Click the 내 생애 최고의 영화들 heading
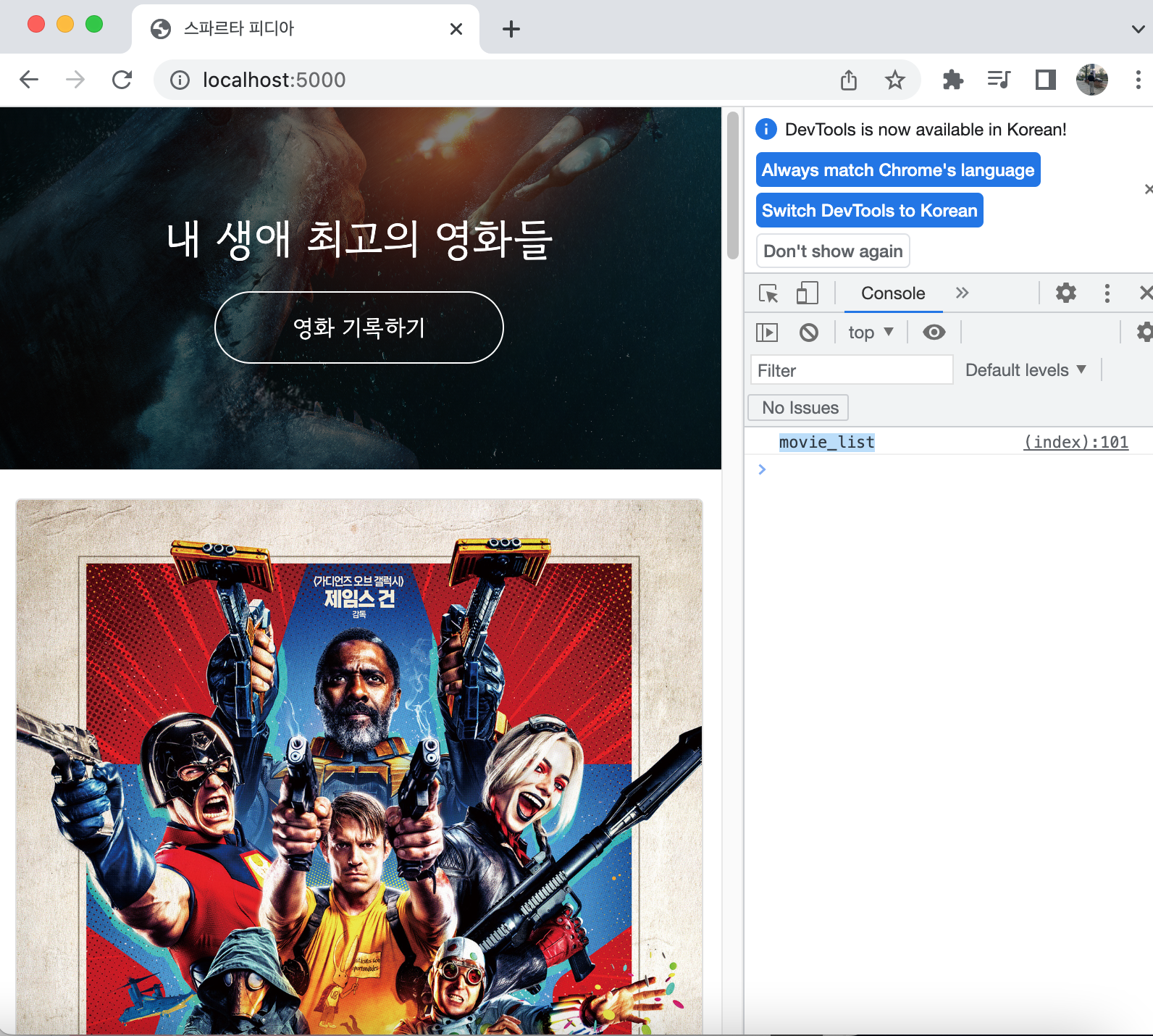 click(359, 240)
